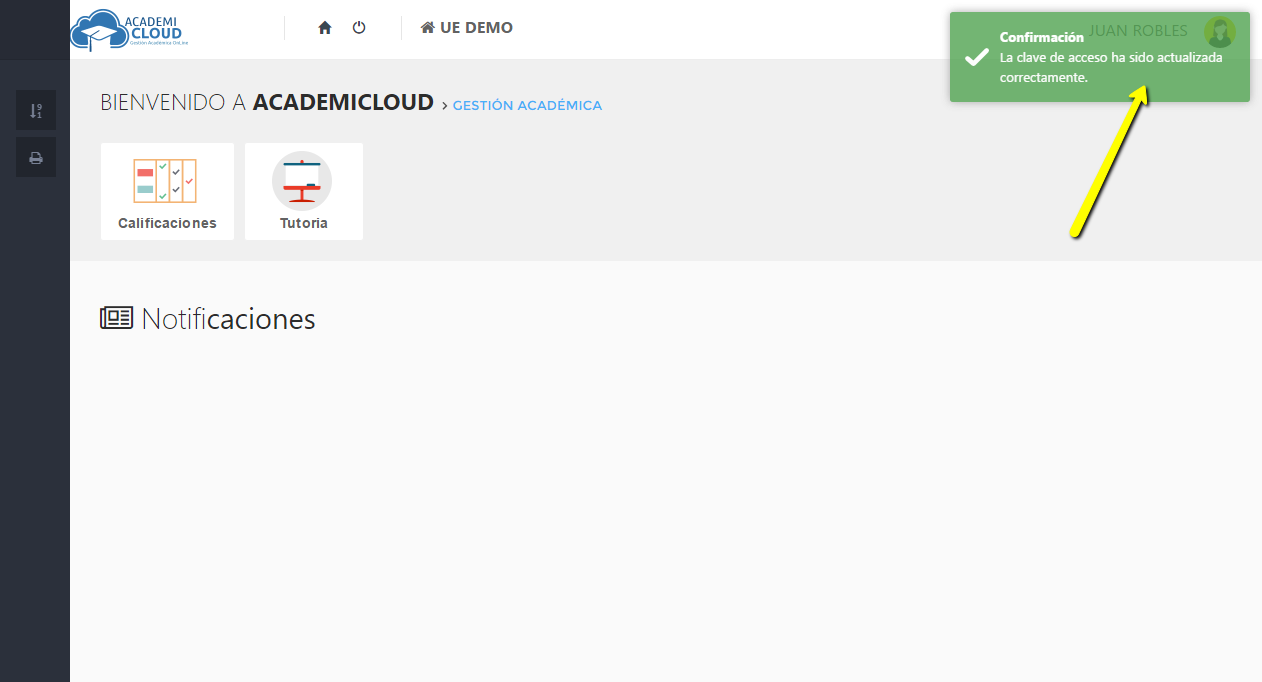Click the Notificaciones heading text
The image size is (1262, 682).
tap(228, 319)
